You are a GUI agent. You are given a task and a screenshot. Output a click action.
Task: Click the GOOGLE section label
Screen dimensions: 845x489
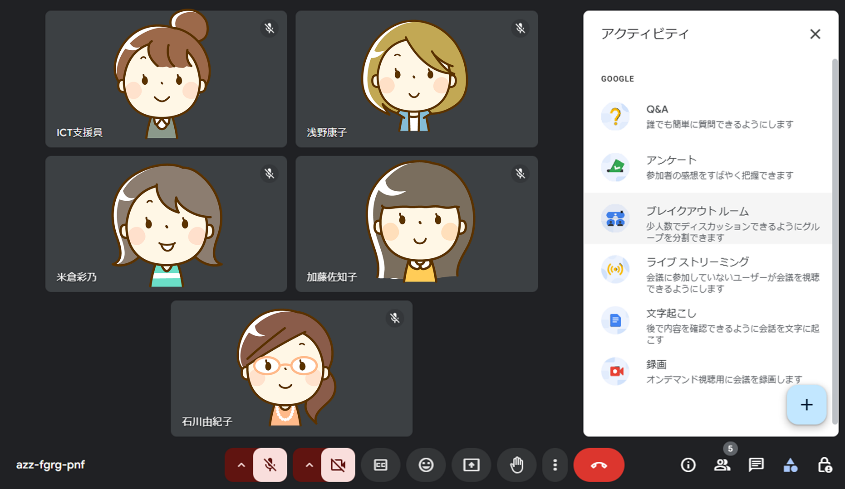618,79
